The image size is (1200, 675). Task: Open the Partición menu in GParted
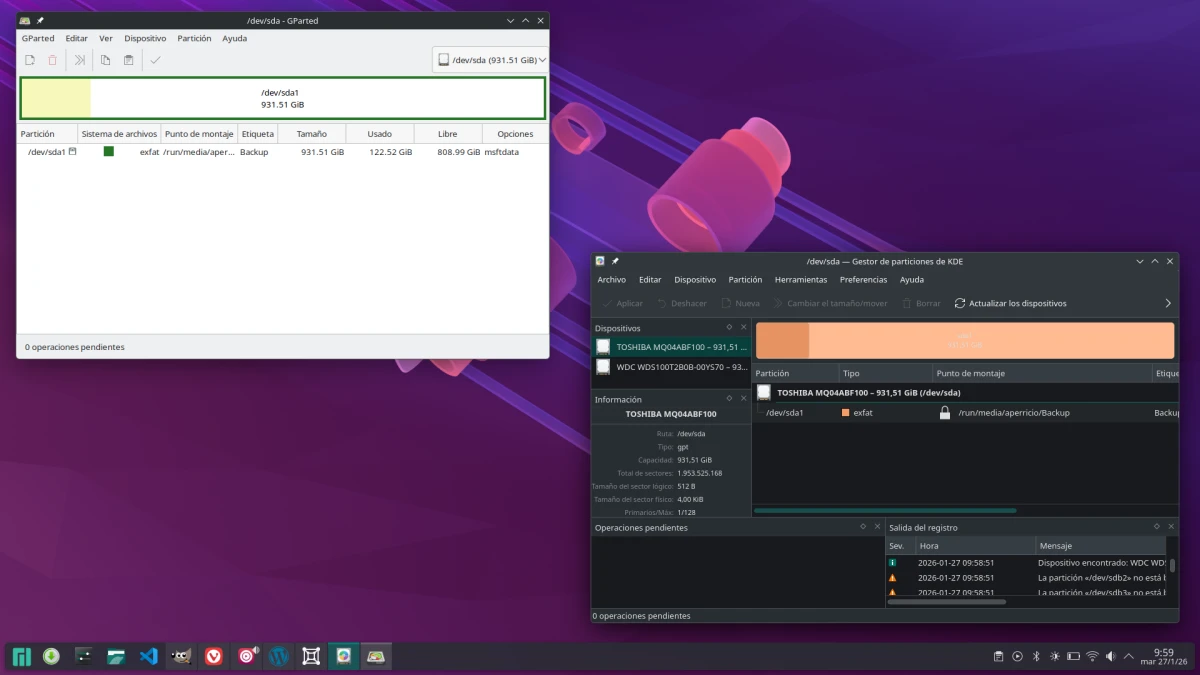[194, 38]
